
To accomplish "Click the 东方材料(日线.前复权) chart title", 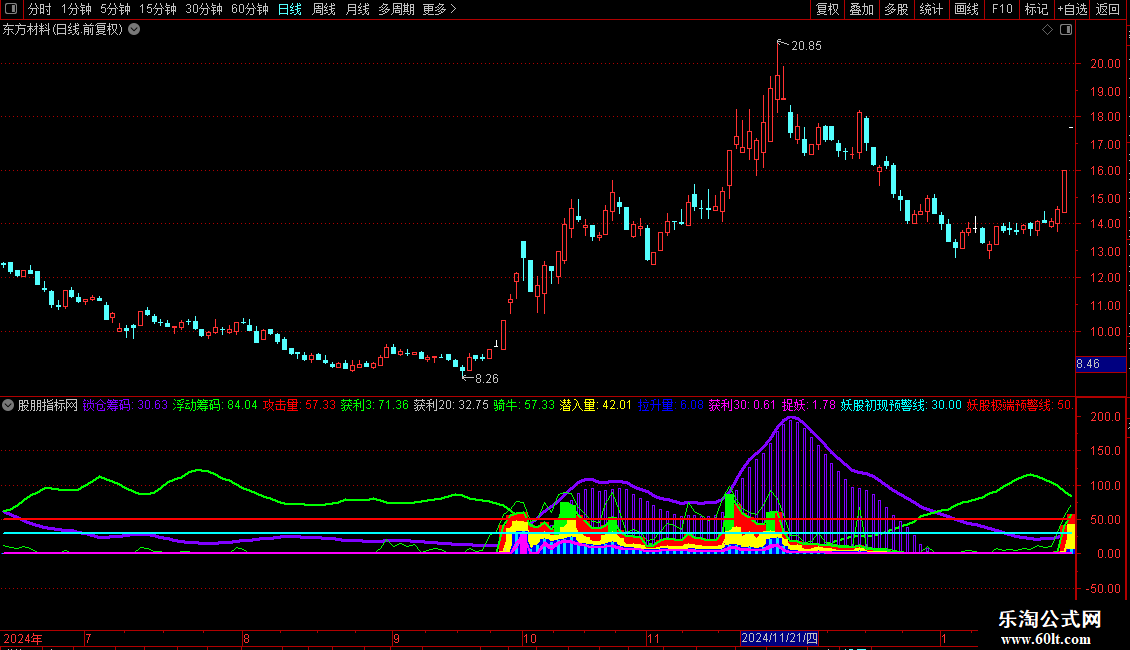I will point(63,30).
